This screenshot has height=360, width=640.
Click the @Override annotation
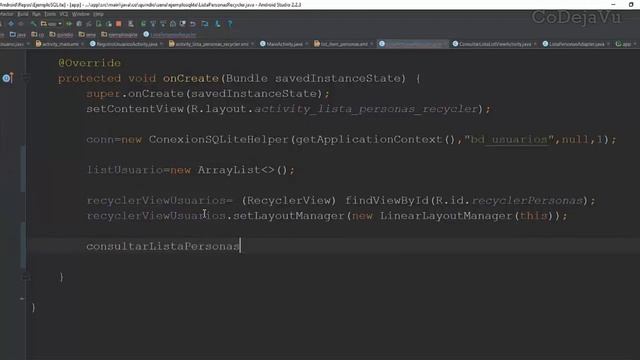coord(89,63)
